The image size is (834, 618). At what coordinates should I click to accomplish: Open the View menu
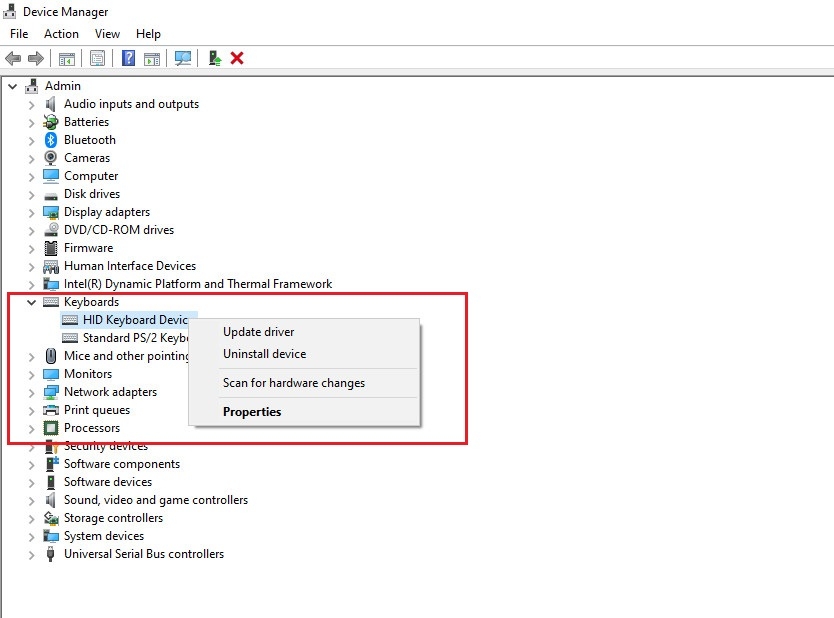[x=107, y=34]
